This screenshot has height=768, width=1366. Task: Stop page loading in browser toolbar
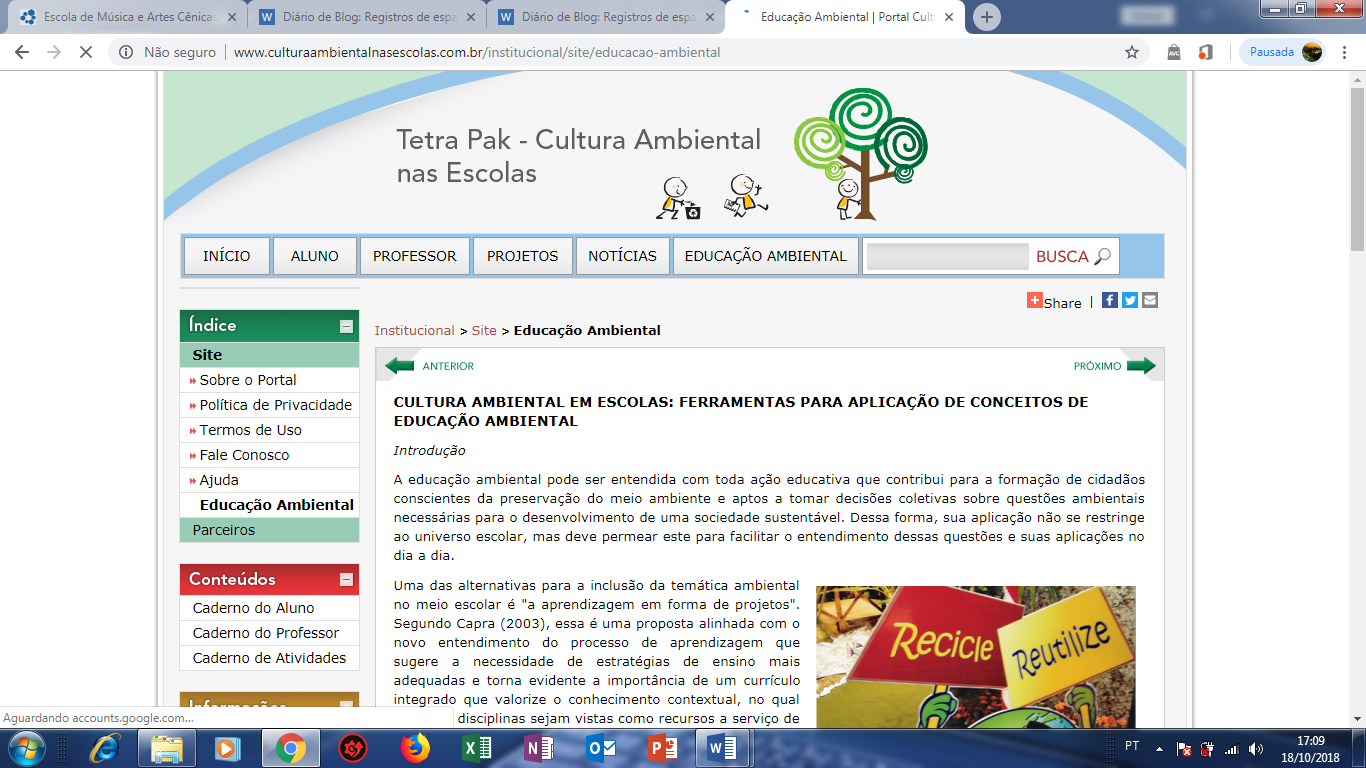click(86, 52)
